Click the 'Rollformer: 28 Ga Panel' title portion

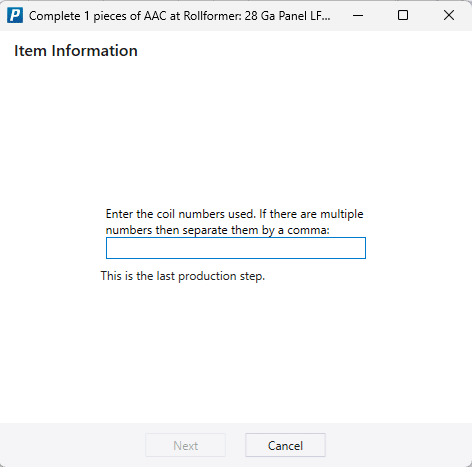tap(245, 16)
